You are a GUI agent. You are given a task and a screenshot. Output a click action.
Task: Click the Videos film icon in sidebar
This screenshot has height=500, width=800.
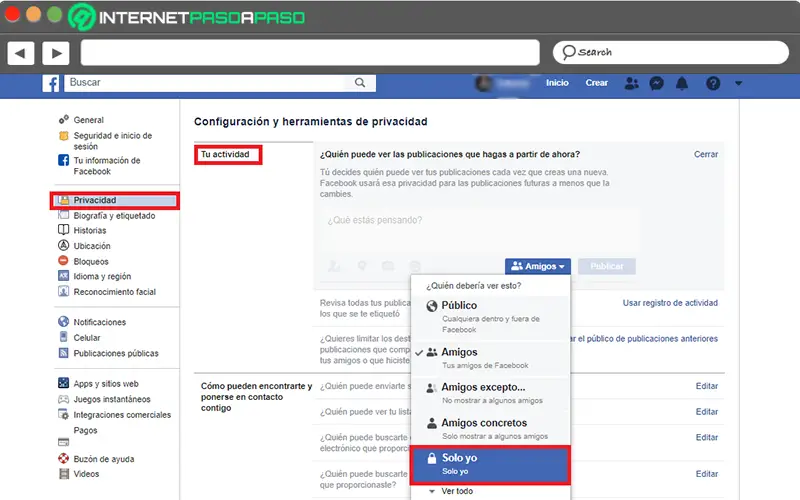point(63,473)
